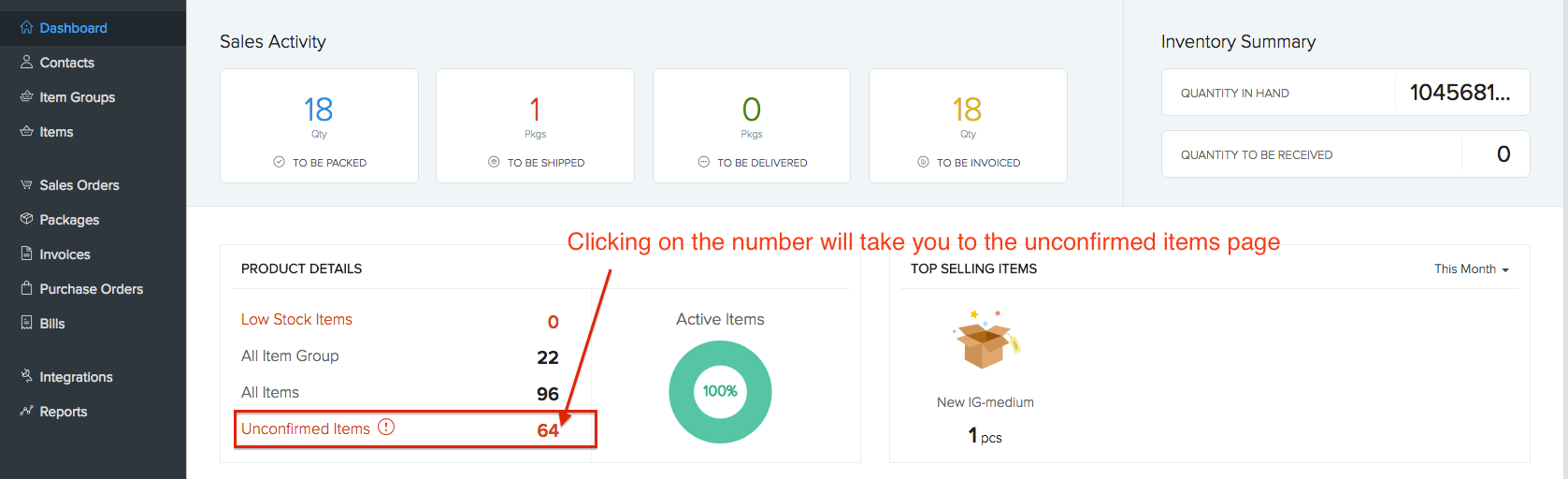Open the Items menu entry
The height and width of the screenshot is (479, 1568).
pos(56,132)
